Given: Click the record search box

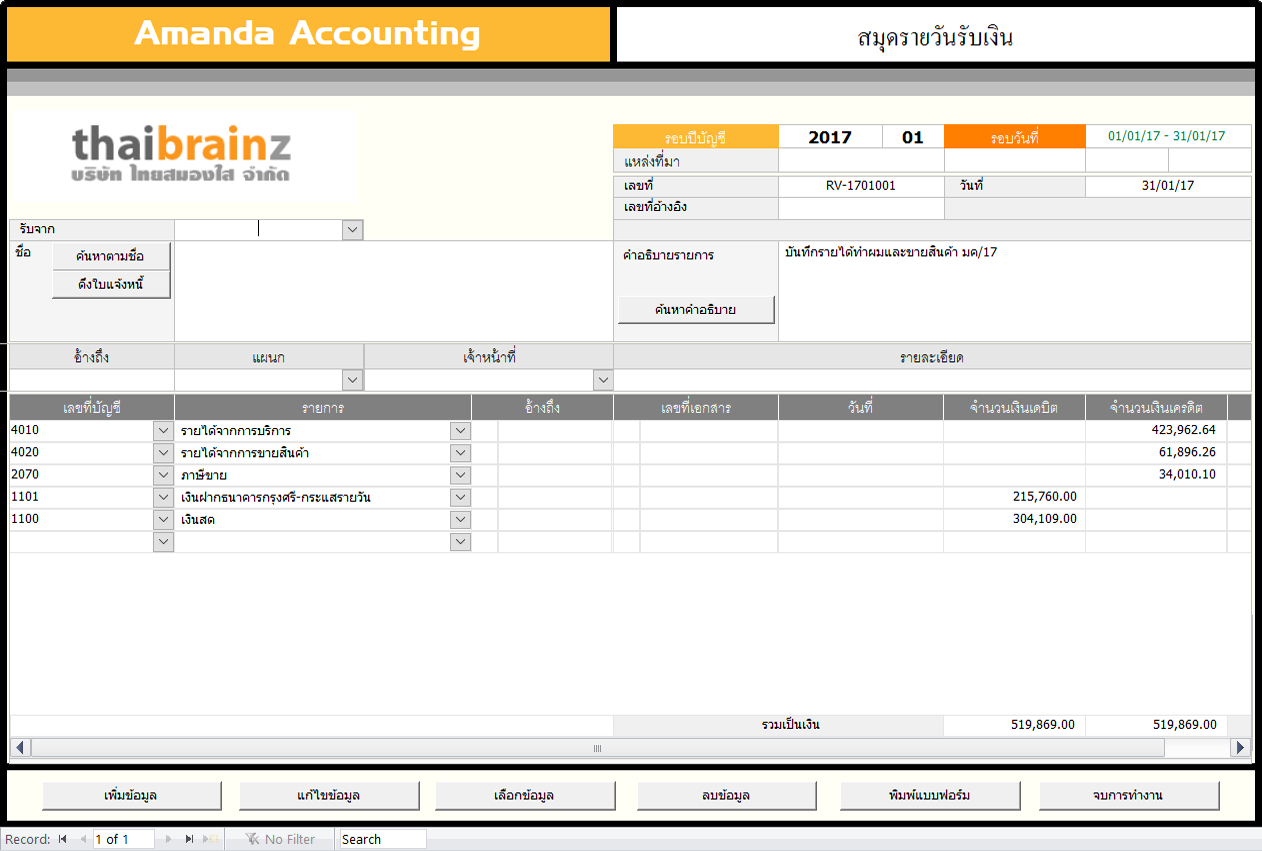Looking at the screenshot, I should pos(382,839).
